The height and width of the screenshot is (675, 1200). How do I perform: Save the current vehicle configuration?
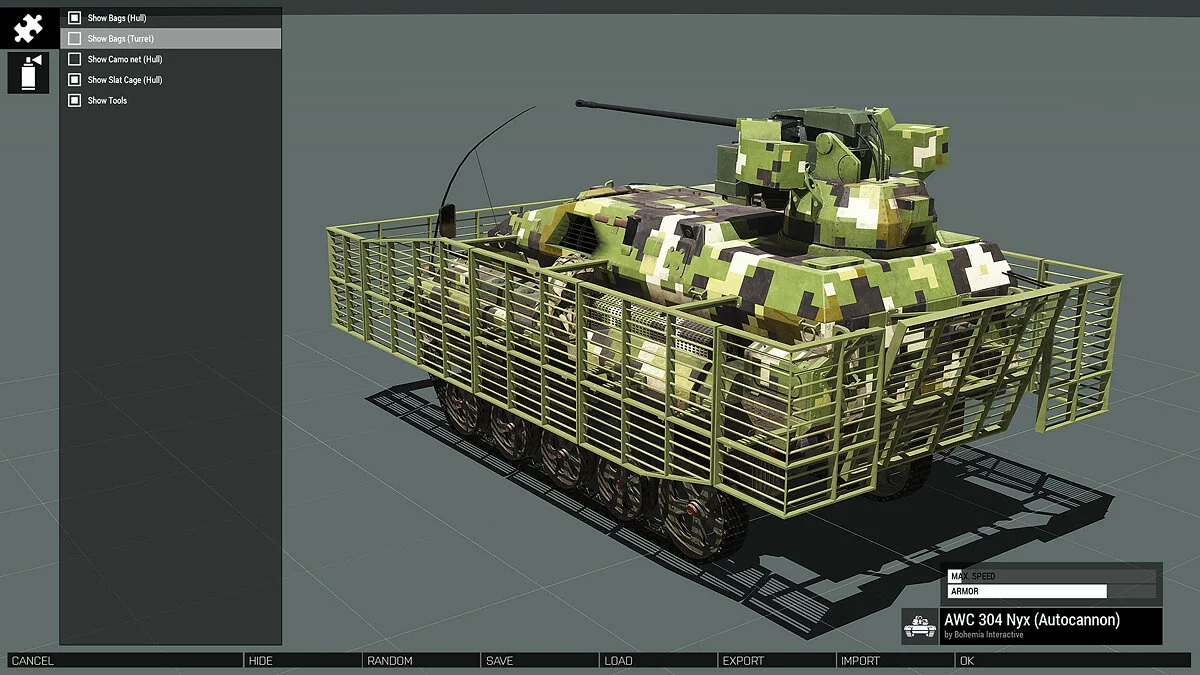[499, 661]
